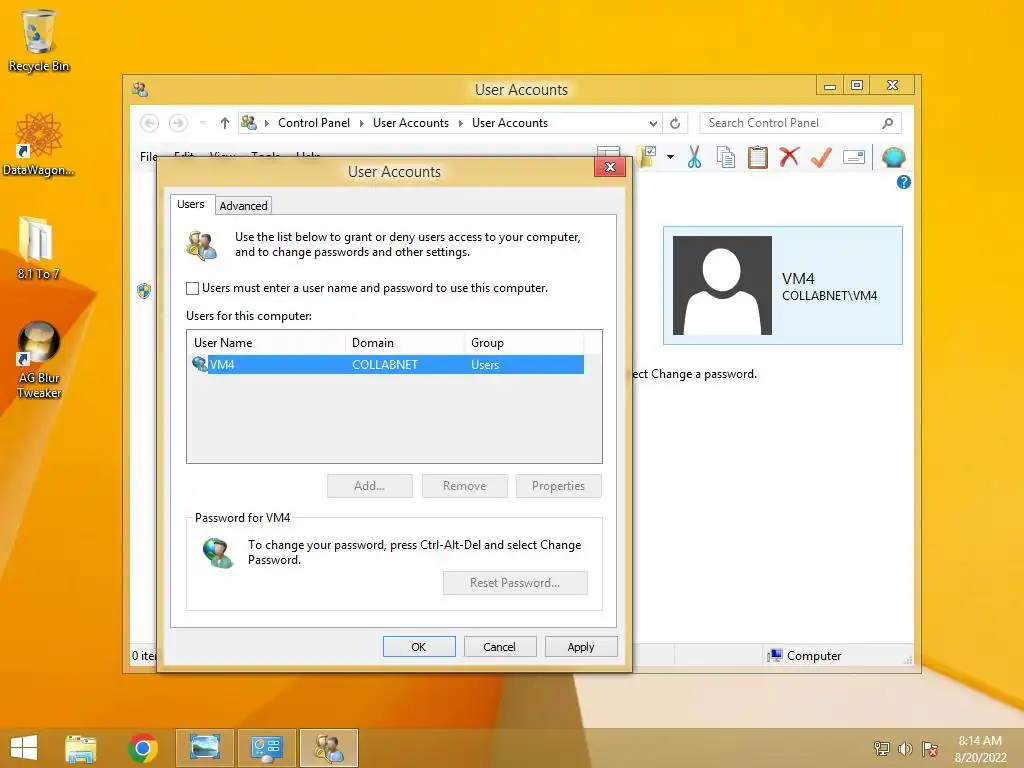Viewport: 1024px width, 768px height.
Task: Go back in Control Panel window
Action: [150, 123]
